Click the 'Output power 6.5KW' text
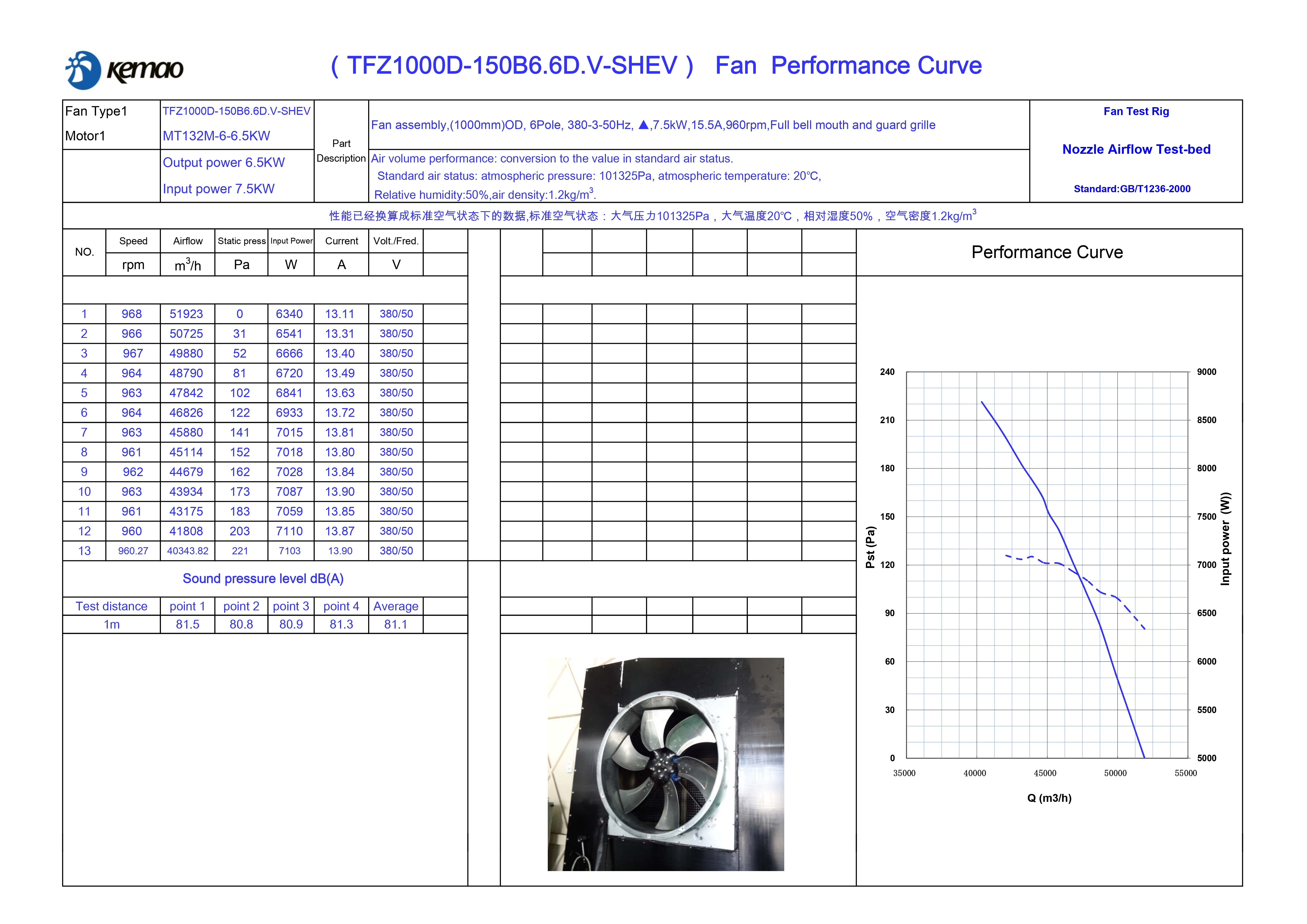The width and height of the screenshot is (1307, 924). [224, 162]
